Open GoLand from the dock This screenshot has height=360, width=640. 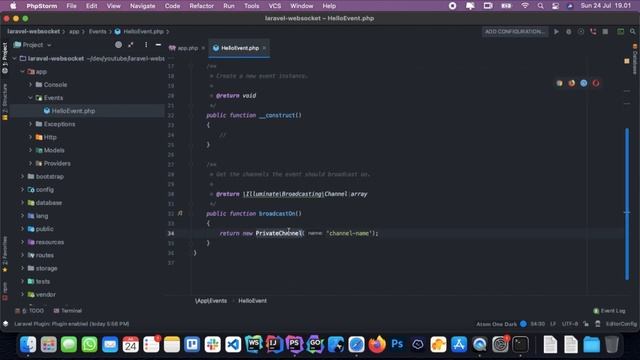tap(315, 344)
